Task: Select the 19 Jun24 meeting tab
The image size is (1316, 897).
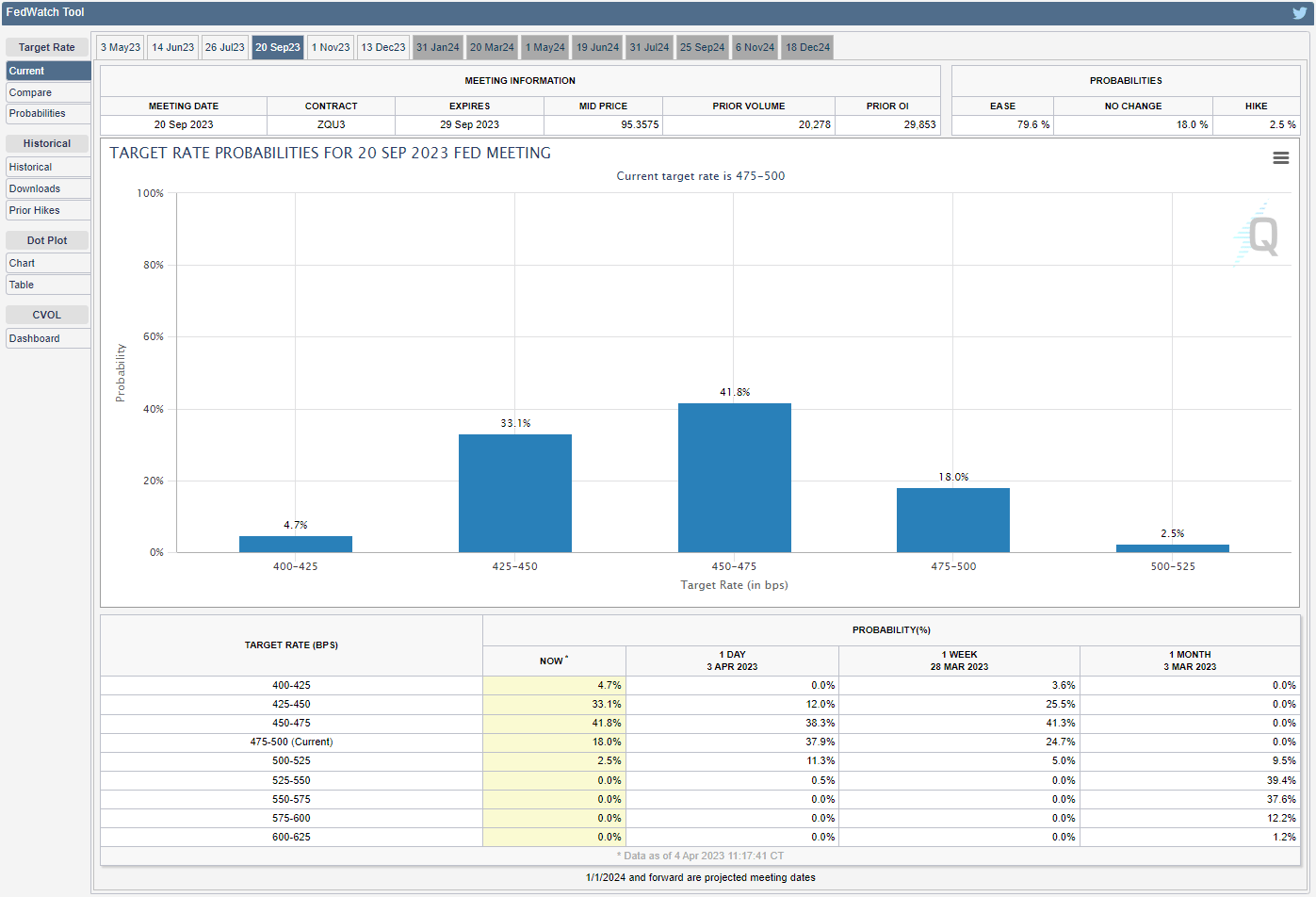Action: pyautogui.click(x=598, y=47)
